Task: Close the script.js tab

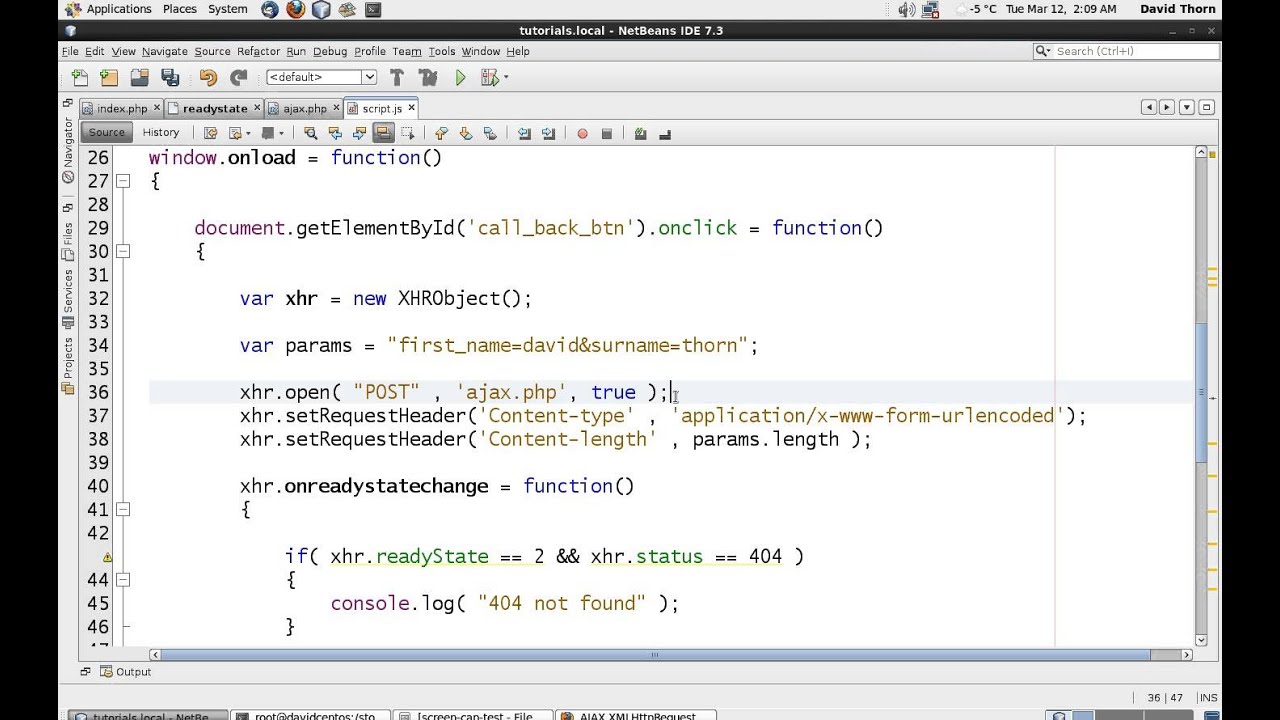Action: point(411,108)
